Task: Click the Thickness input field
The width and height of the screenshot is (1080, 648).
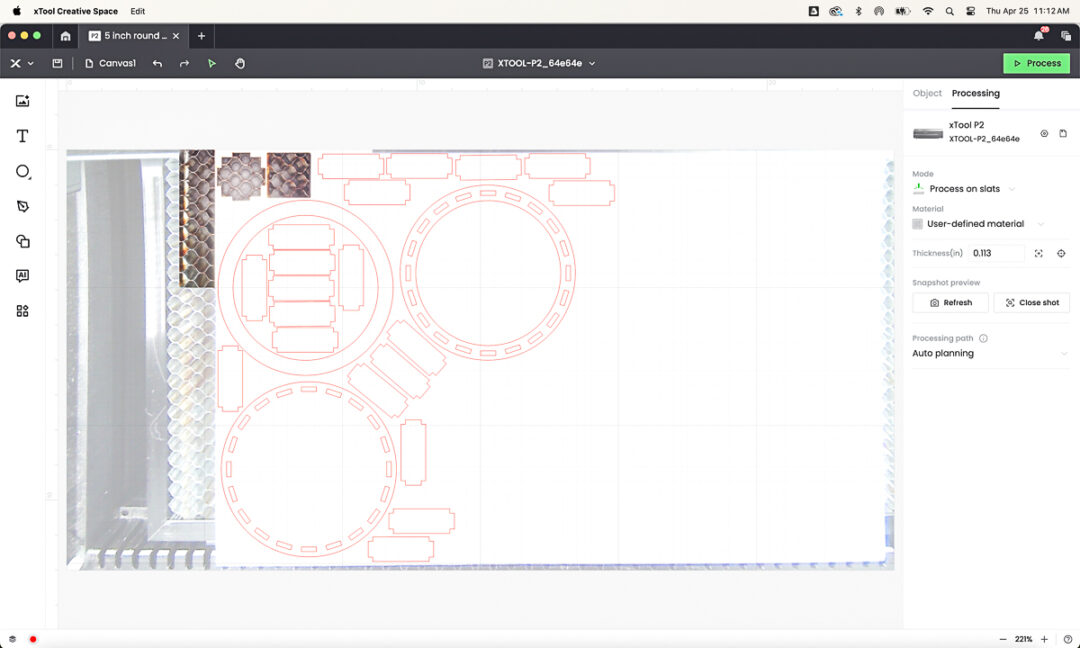Action: tap(996, 254)
